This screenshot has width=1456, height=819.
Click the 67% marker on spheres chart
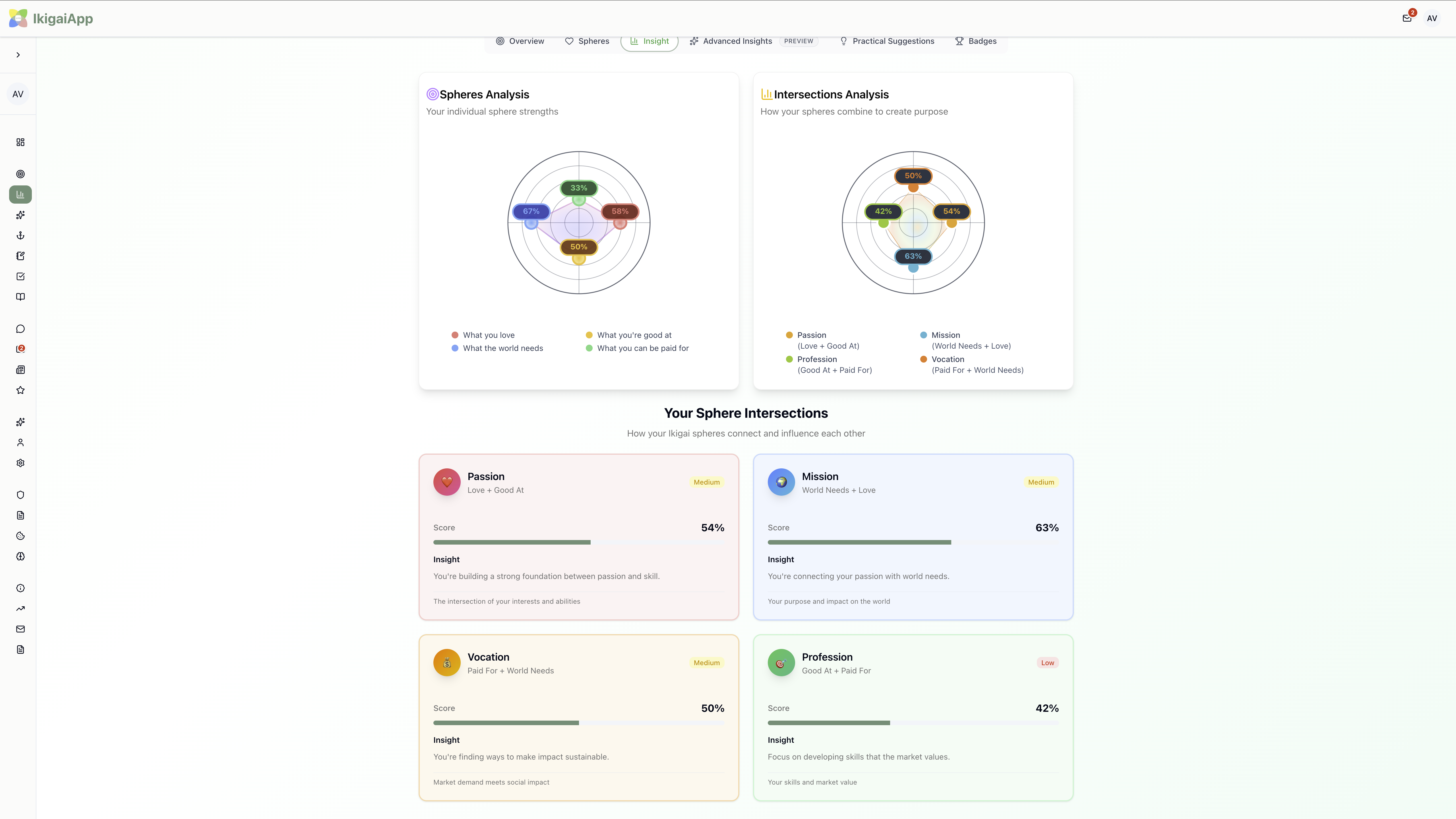(x=531, y=211)
